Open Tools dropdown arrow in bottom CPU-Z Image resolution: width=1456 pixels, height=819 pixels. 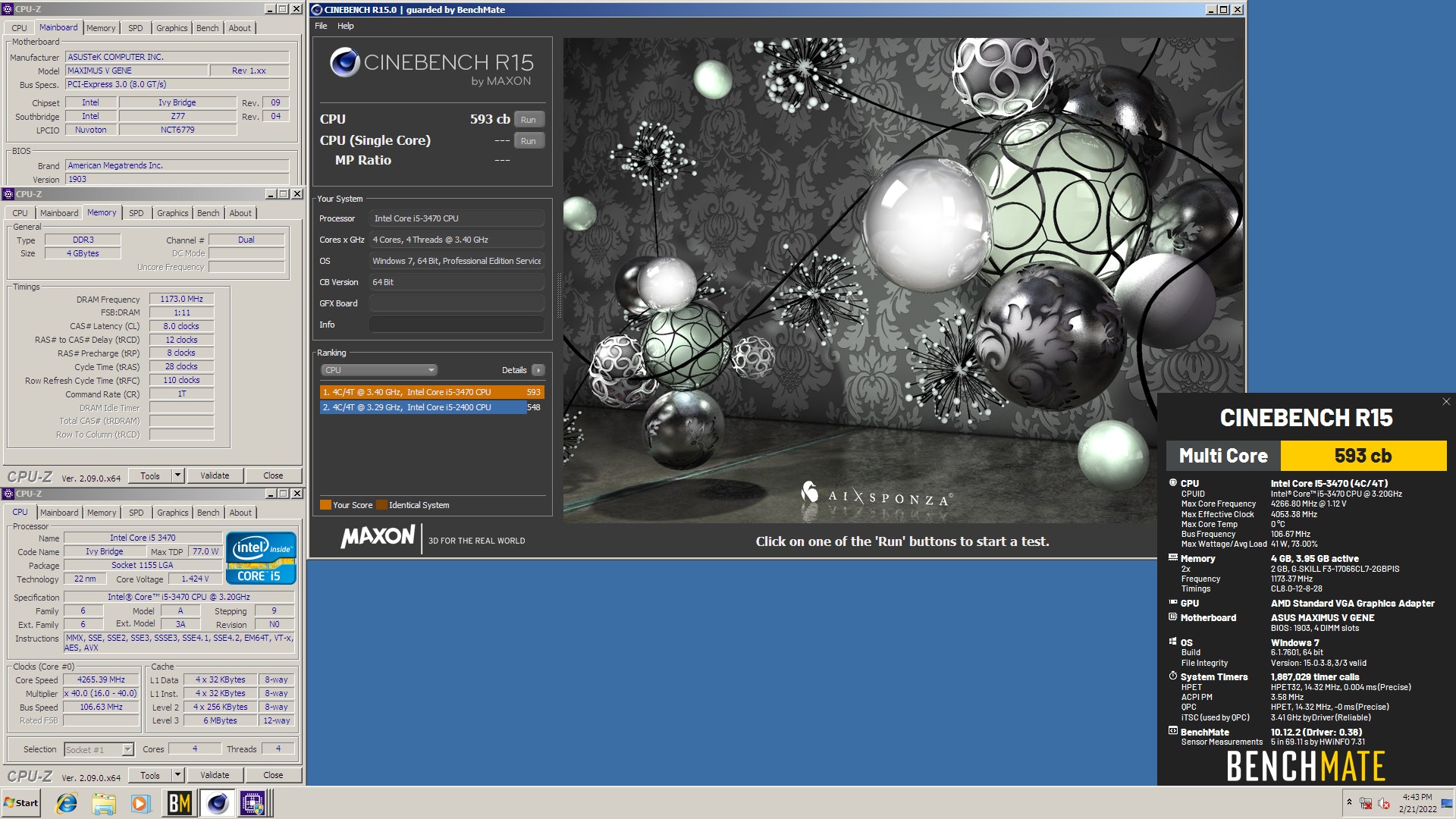point(178,776)
